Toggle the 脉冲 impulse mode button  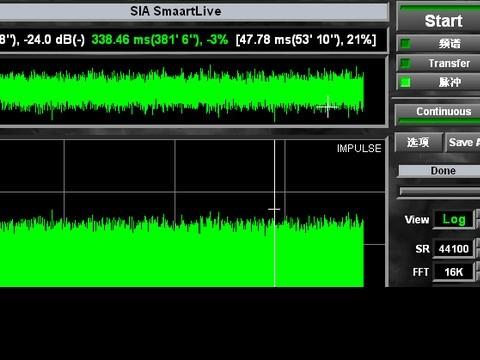coord(439,82)
